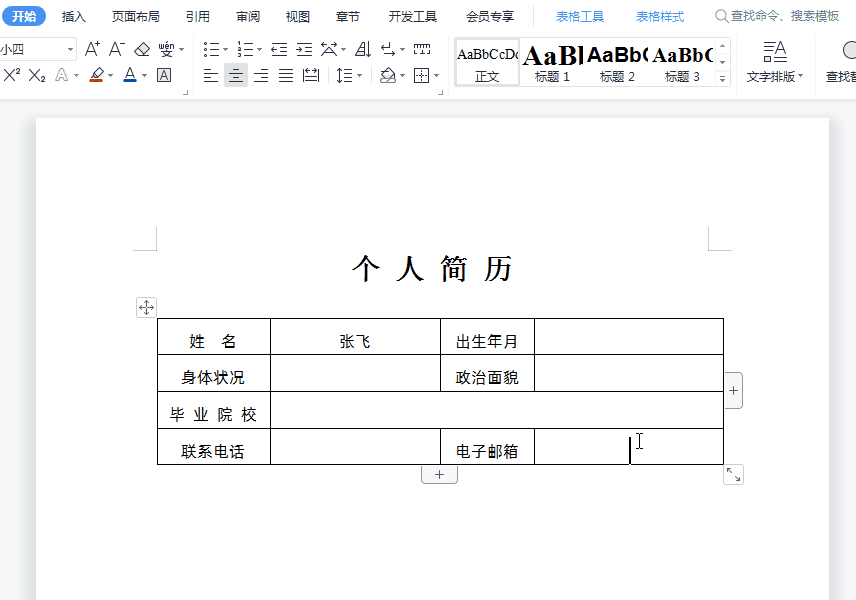Align text right

tap(261, 75)
